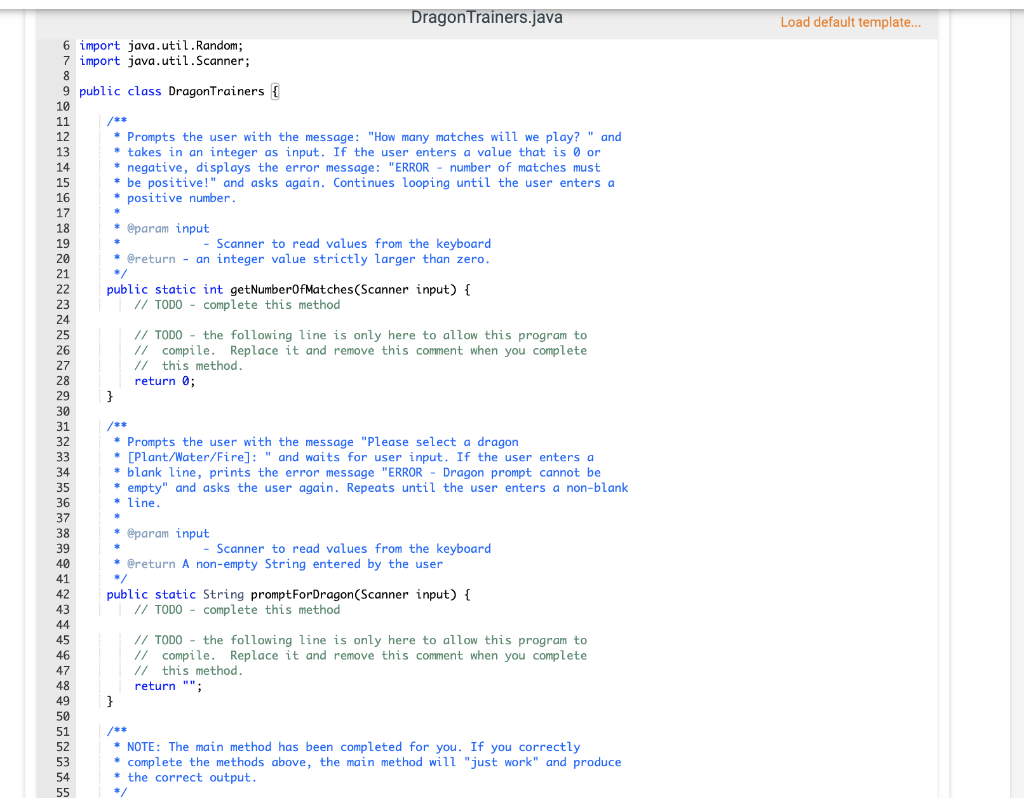1024x798 pixels.
Task: Click the '// TODO - complete this method' on line 43
Action: (x=237, y=610)
